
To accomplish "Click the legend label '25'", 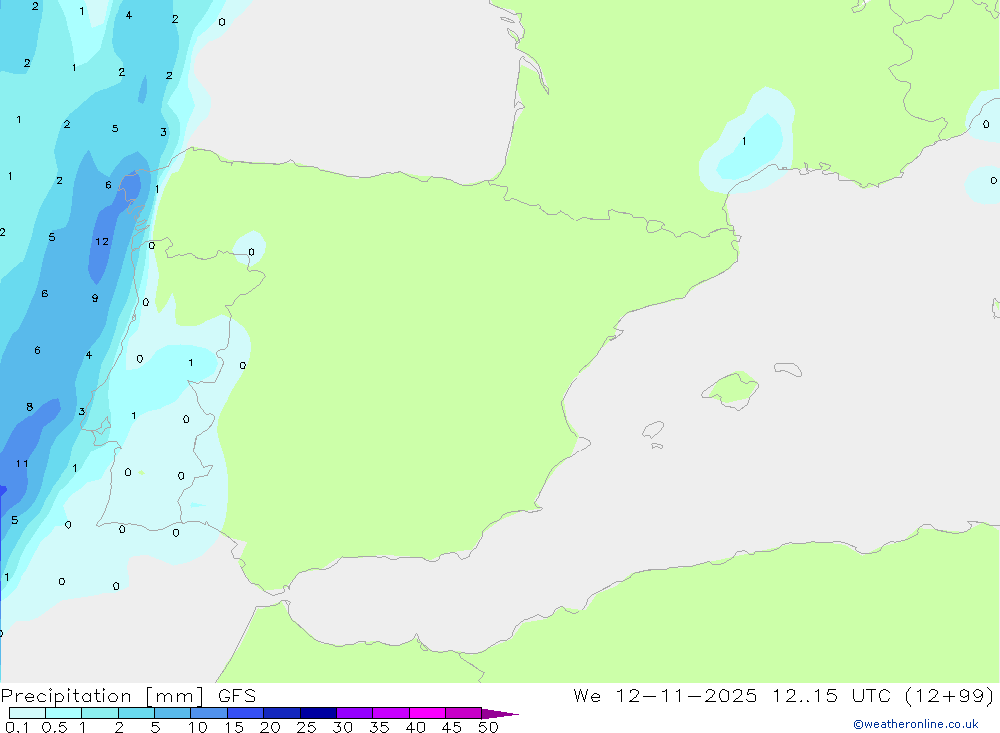I will pyautogui.click(x=306, y=727).
